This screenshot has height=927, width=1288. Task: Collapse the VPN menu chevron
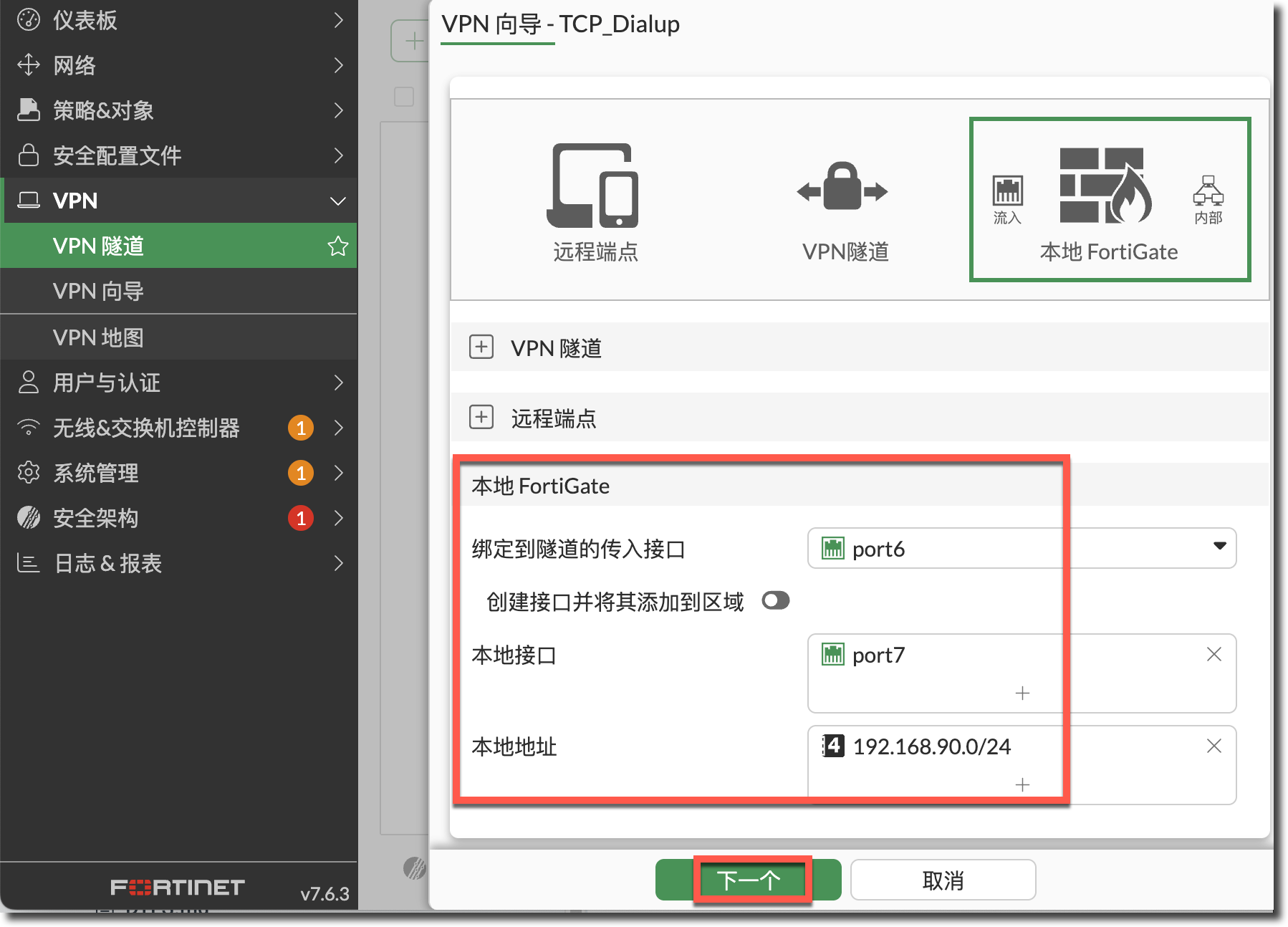pyautogui.click(x=338, y=201)
